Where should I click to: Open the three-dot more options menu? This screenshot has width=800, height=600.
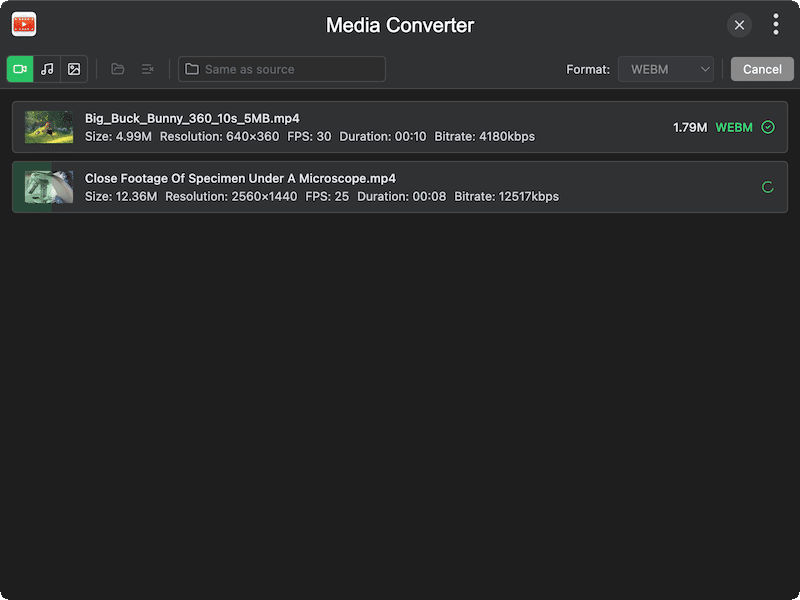click(x=776, y=25)
